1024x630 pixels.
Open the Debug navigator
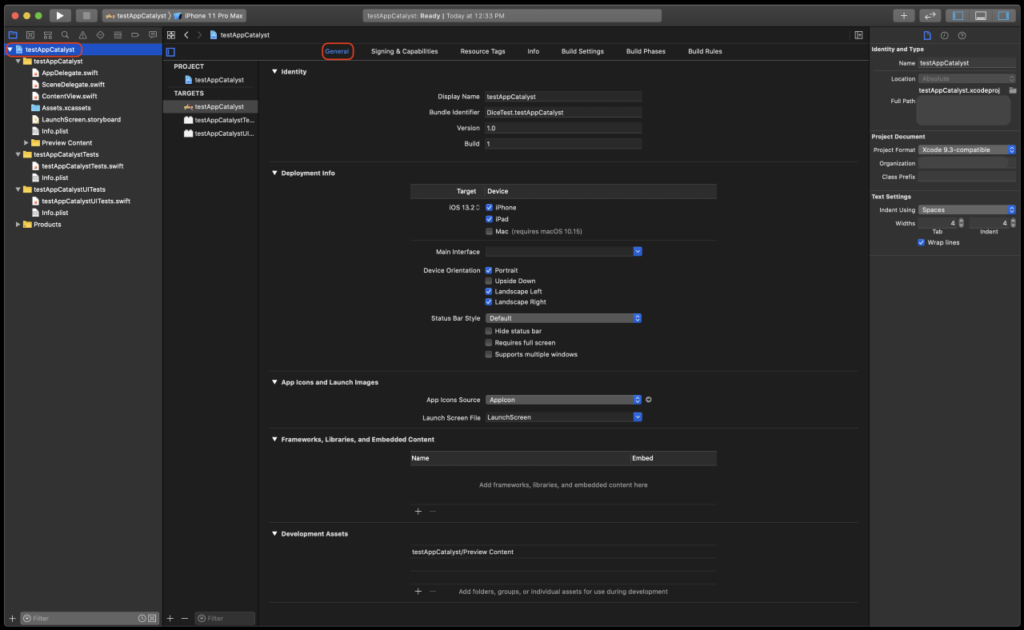tap(118, 35)
